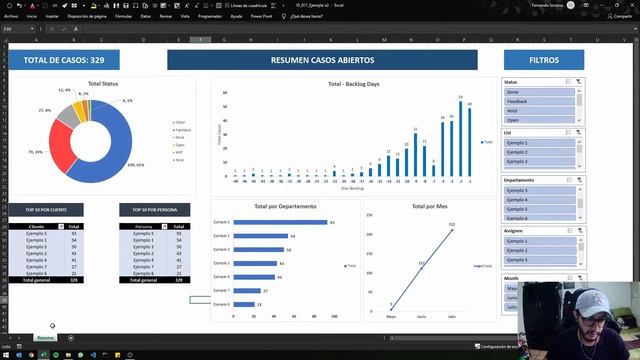Screen dimensions: 640x360
Task: Open the Power Pivot tab
Action: click(261, 16)
